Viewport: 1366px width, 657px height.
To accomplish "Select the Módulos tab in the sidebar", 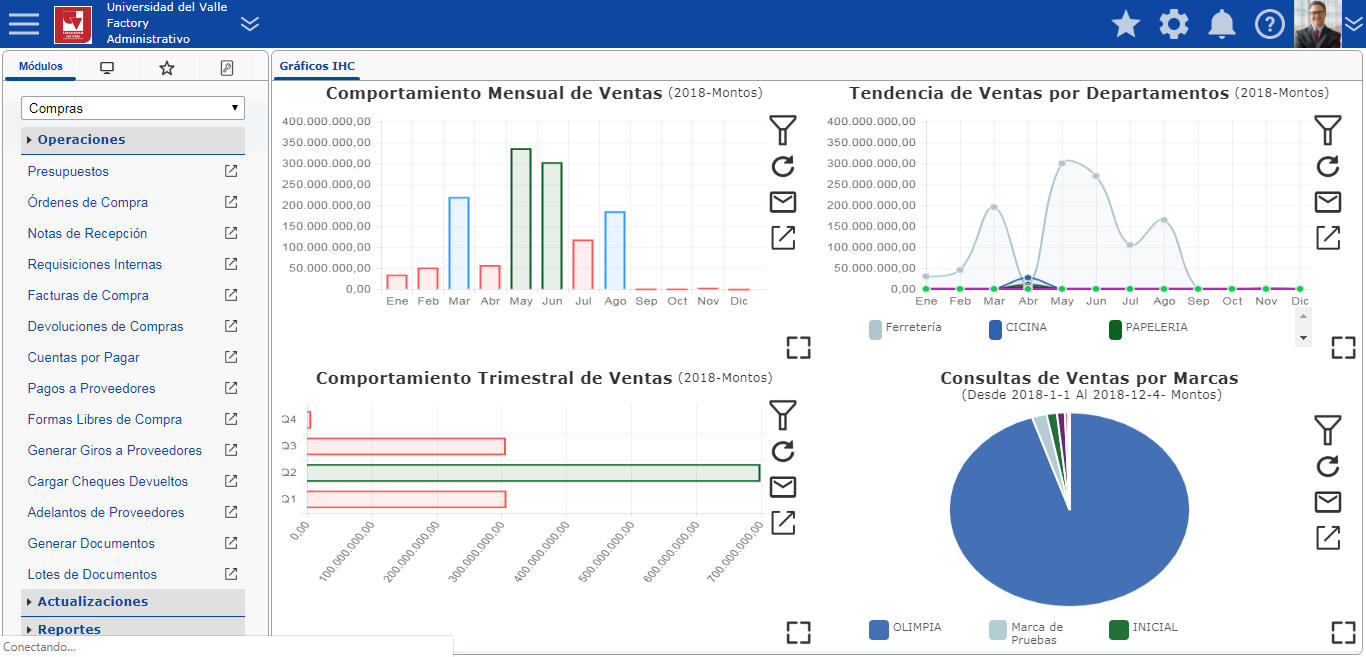I will tap(40, 65).
